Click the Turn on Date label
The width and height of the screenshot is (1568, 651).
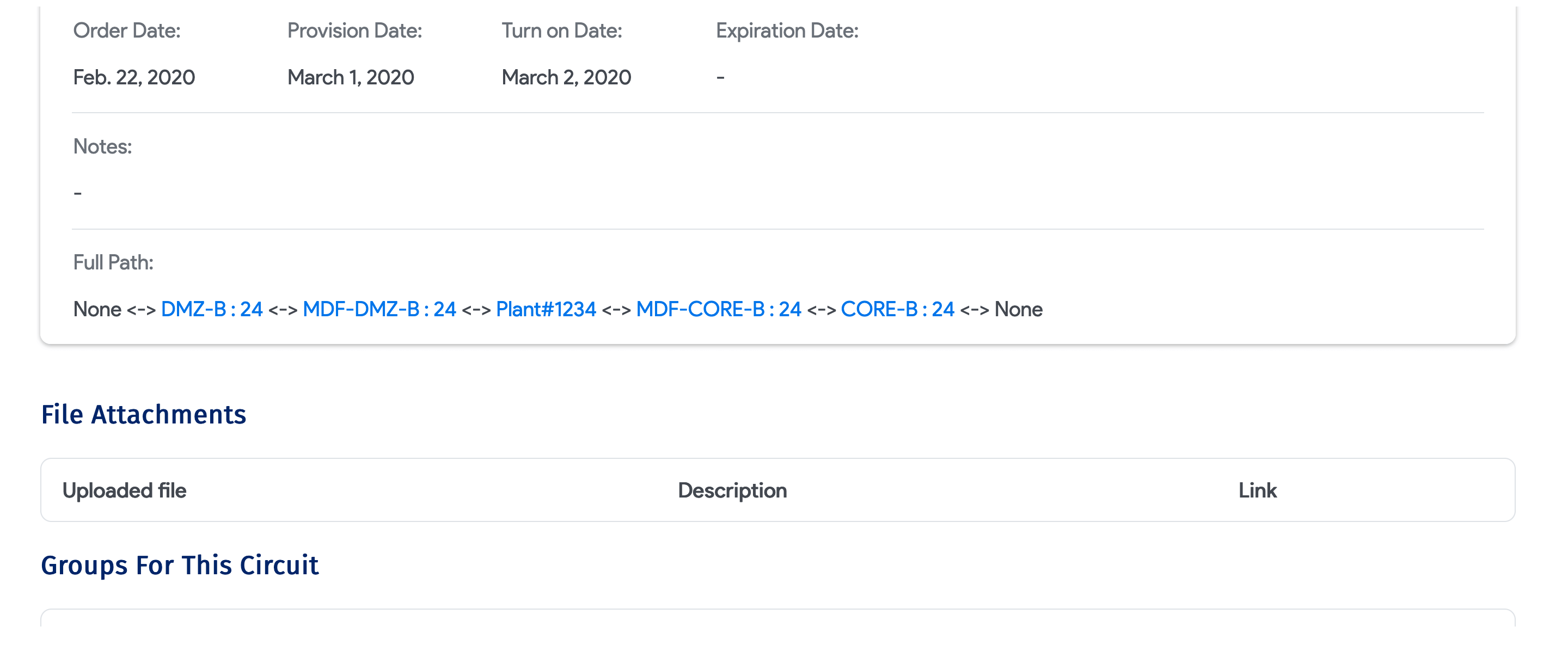click(x=561, y=30)
